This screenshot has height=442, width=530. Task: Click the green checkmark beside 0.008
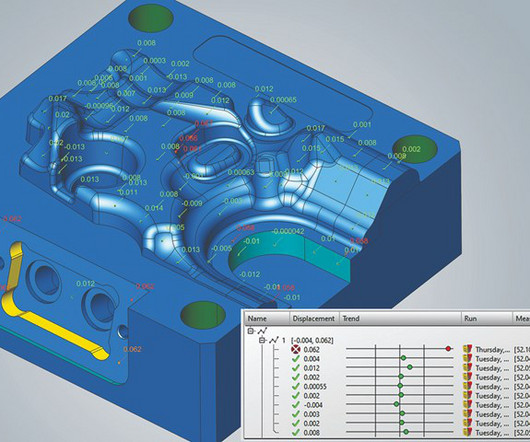pyautogui.click(x=296, y=432)
